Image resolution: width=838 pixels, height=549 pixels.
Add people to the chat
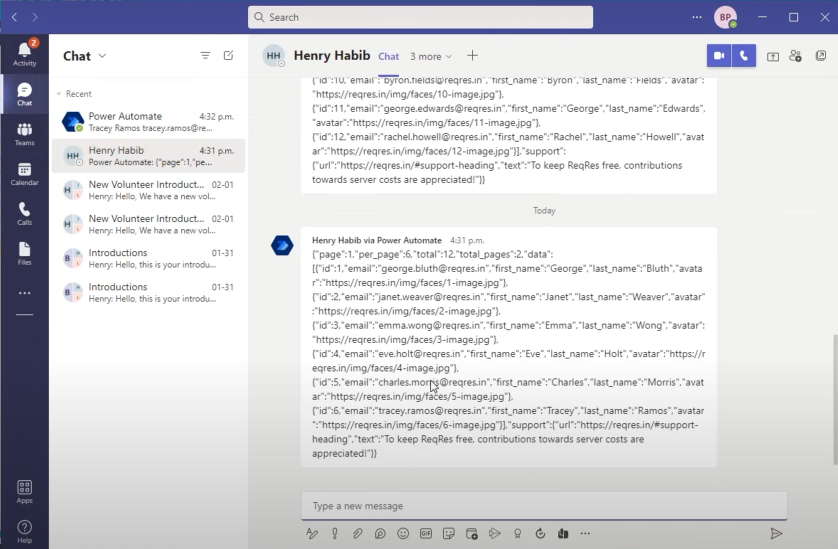795,56
